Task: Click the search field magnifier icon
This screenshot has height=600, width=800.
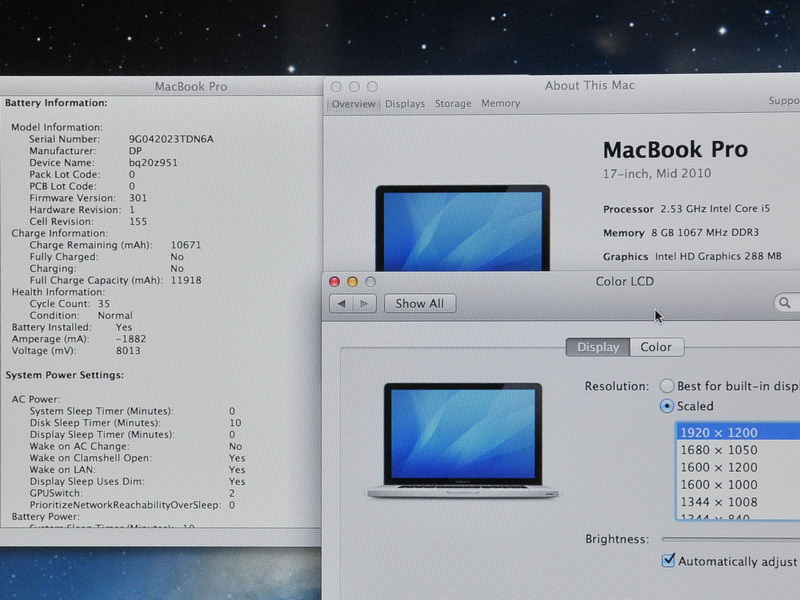Action: click(785, 303)
